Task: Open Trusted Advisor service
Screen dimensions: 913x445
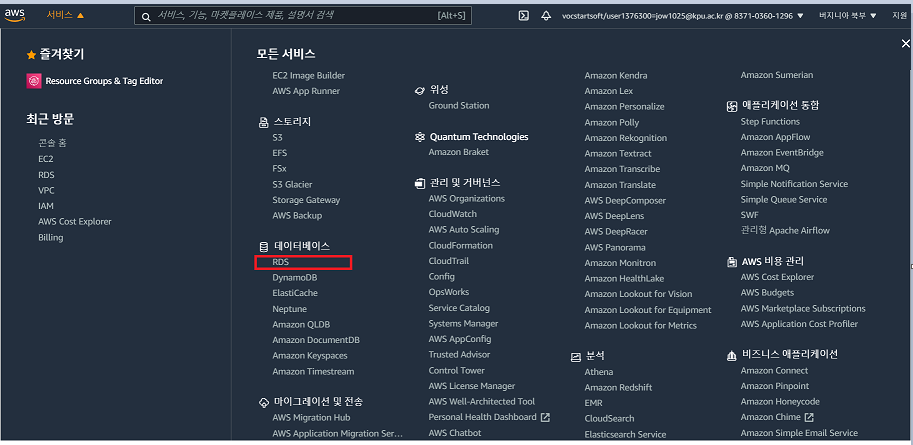Action: click(x=459, y=354)
